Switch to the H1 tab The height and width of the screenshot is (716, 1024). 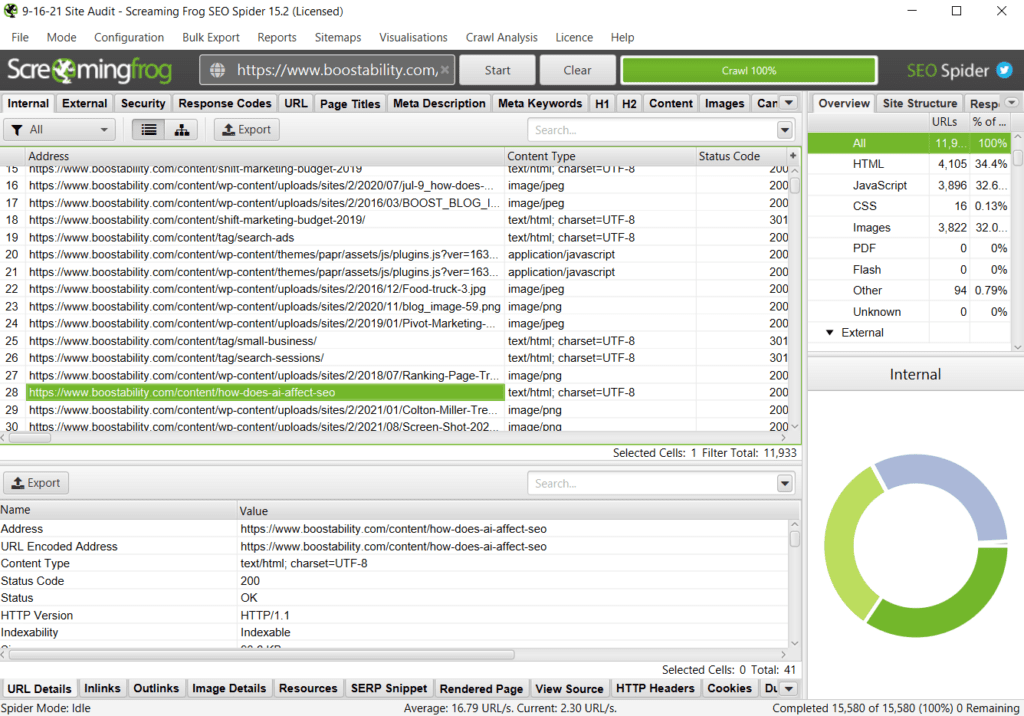[602, 103]
